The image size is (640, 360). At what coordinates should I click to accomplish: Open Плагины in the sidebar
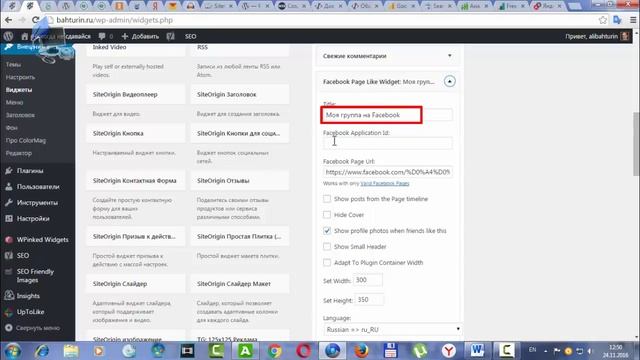pyautogui.click(x=30, y=171)
